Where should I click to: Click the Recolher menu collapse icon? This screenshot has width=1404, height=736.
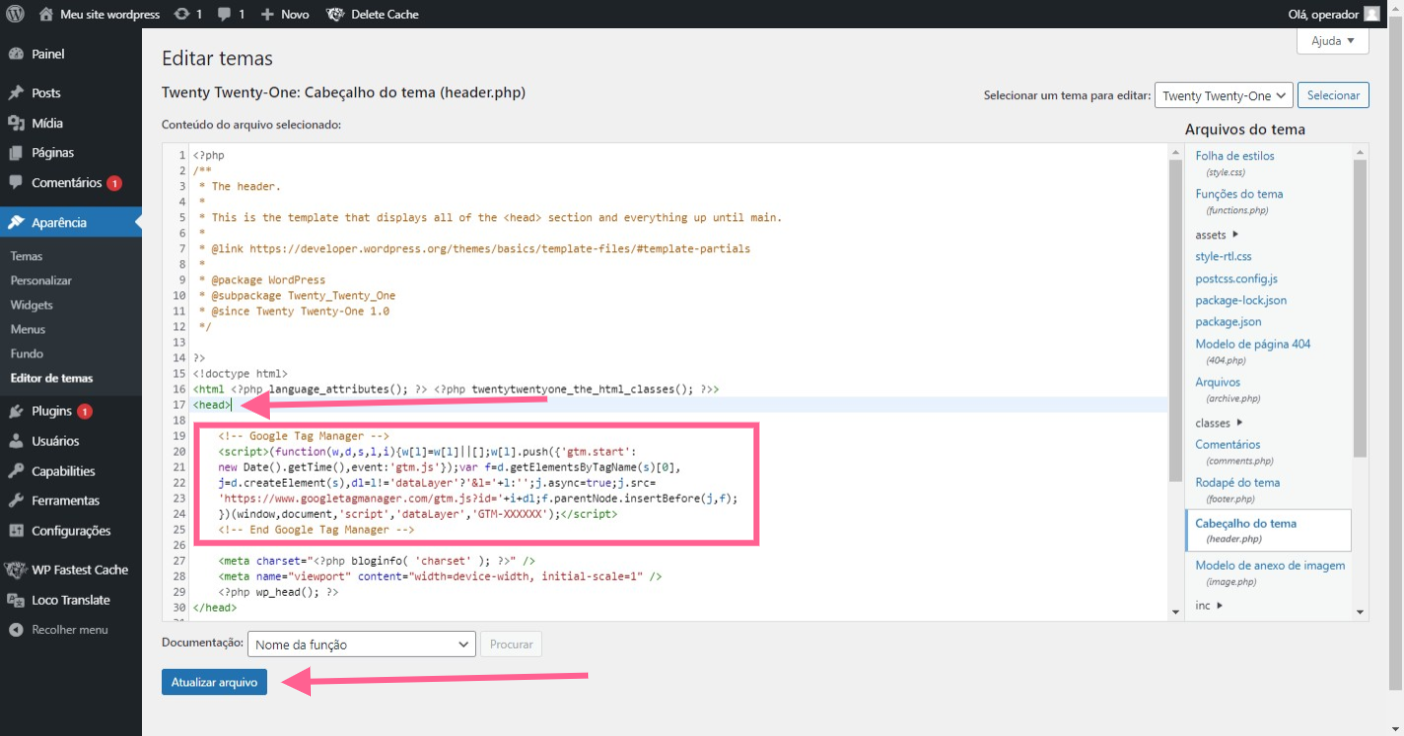tap(15, 630)
